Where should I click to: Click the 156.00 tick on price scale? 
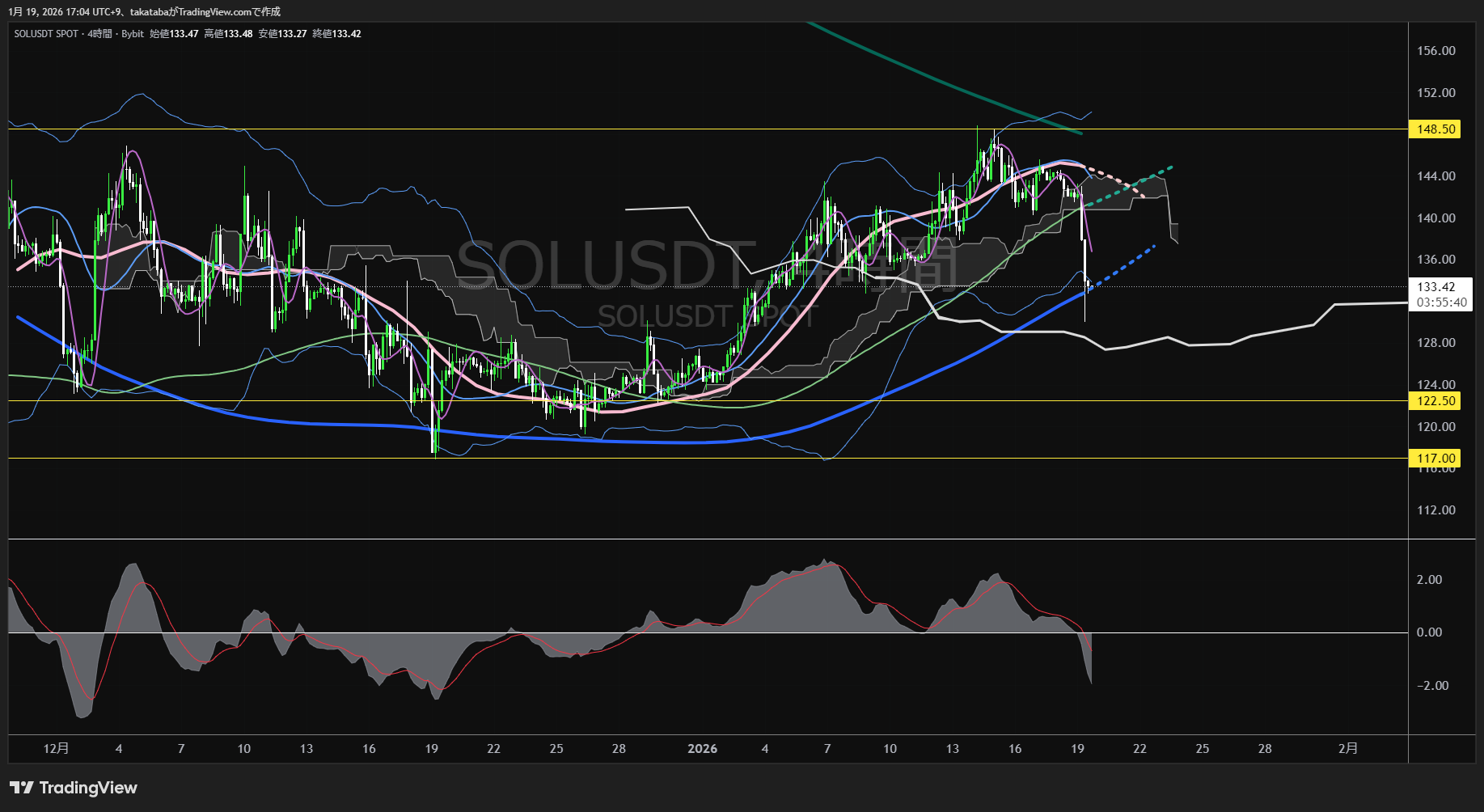[1435, 51]
